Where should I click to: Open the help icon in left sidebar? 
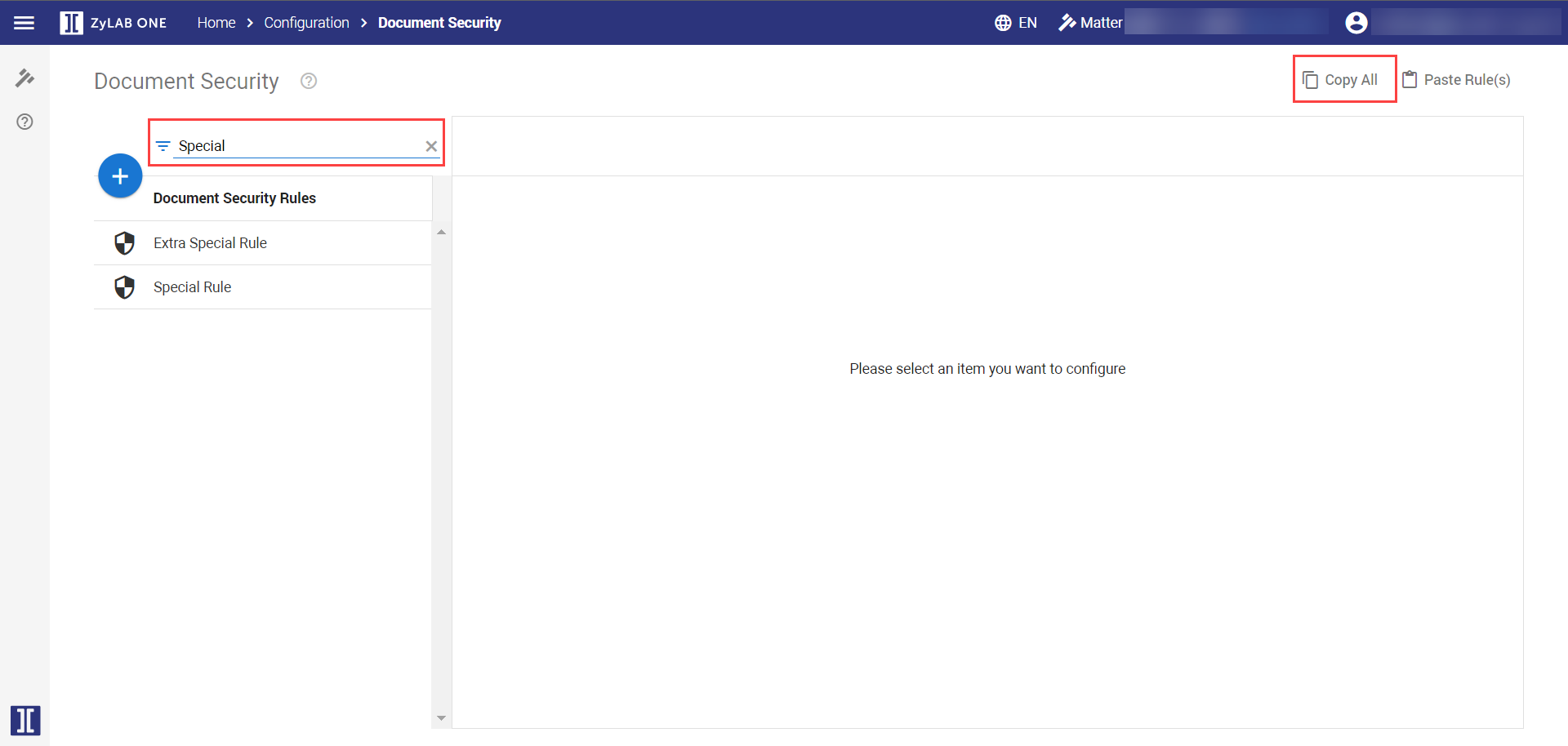[24, 122]
